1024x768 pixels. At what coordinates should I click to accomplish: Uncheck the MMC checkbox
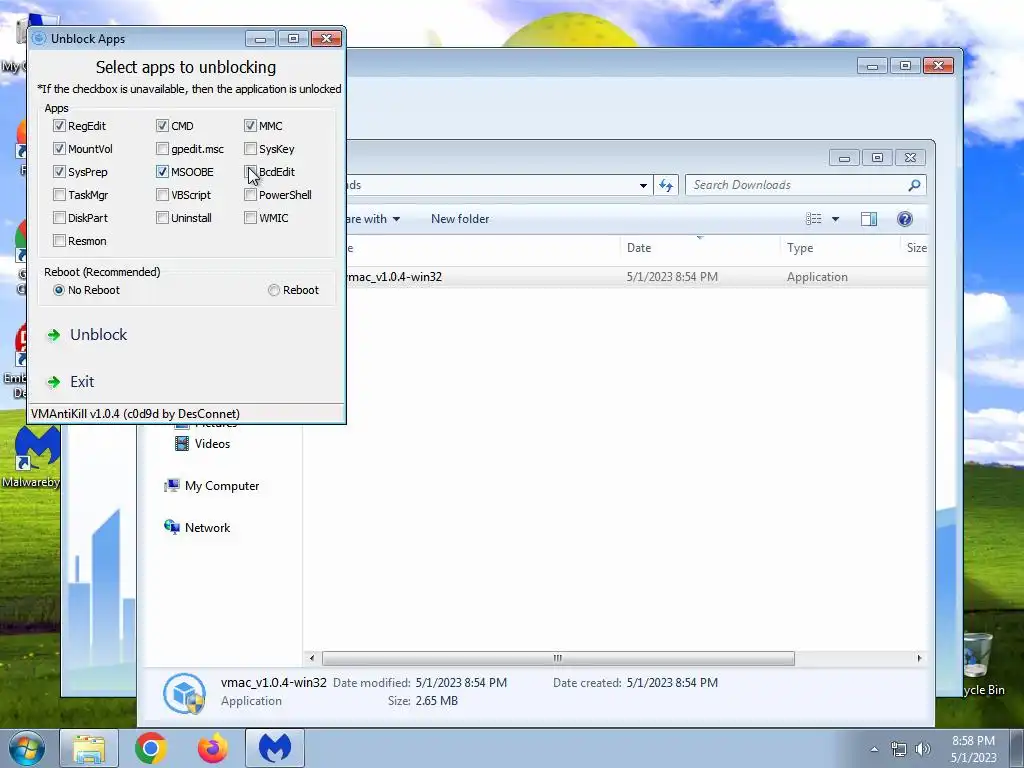pos(250,125)
